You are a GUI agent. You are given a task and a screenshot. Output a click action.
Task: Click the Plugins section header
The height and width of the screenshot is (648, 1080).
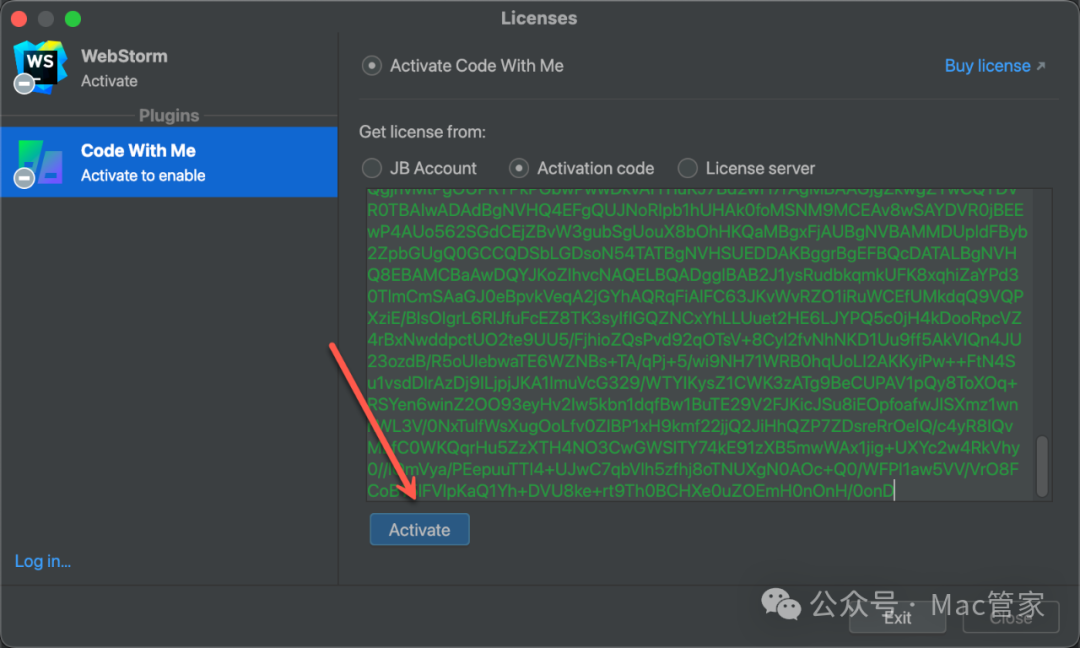click(x=169, y=115)
